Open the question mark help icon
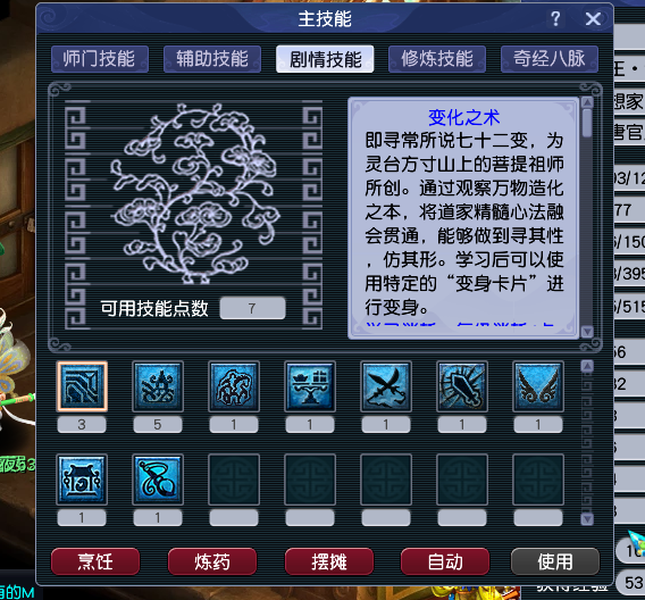The image size is (645, 600). coord(555,19)
